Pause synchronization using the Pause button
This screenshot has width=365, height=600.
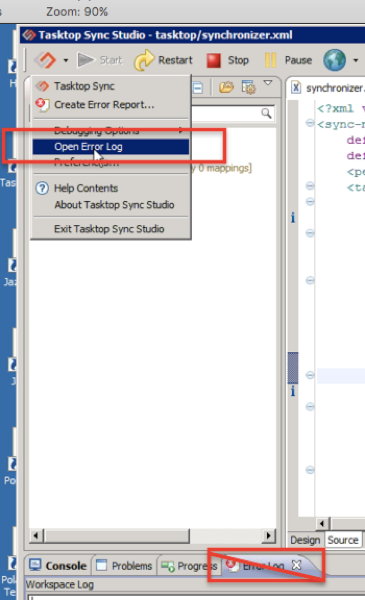[288, 60]
